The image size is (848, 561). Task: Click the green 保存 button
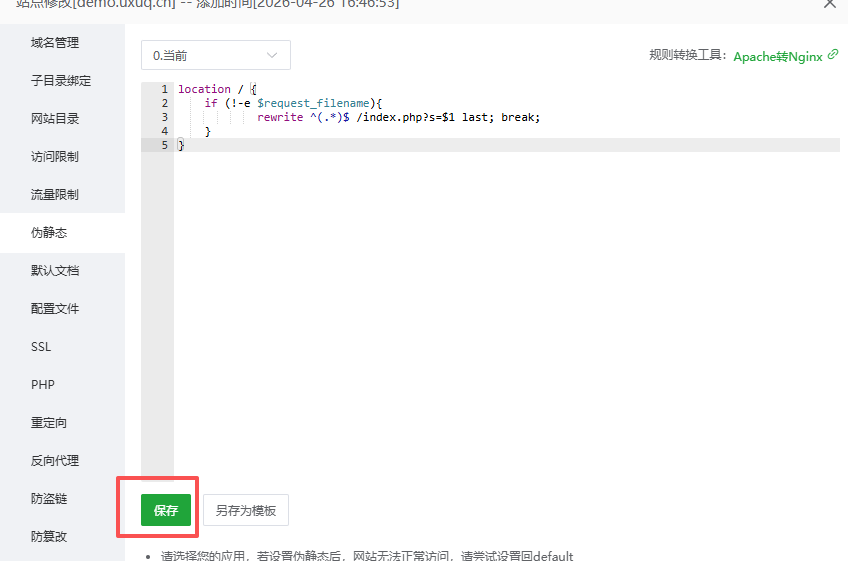coord(165,510)
